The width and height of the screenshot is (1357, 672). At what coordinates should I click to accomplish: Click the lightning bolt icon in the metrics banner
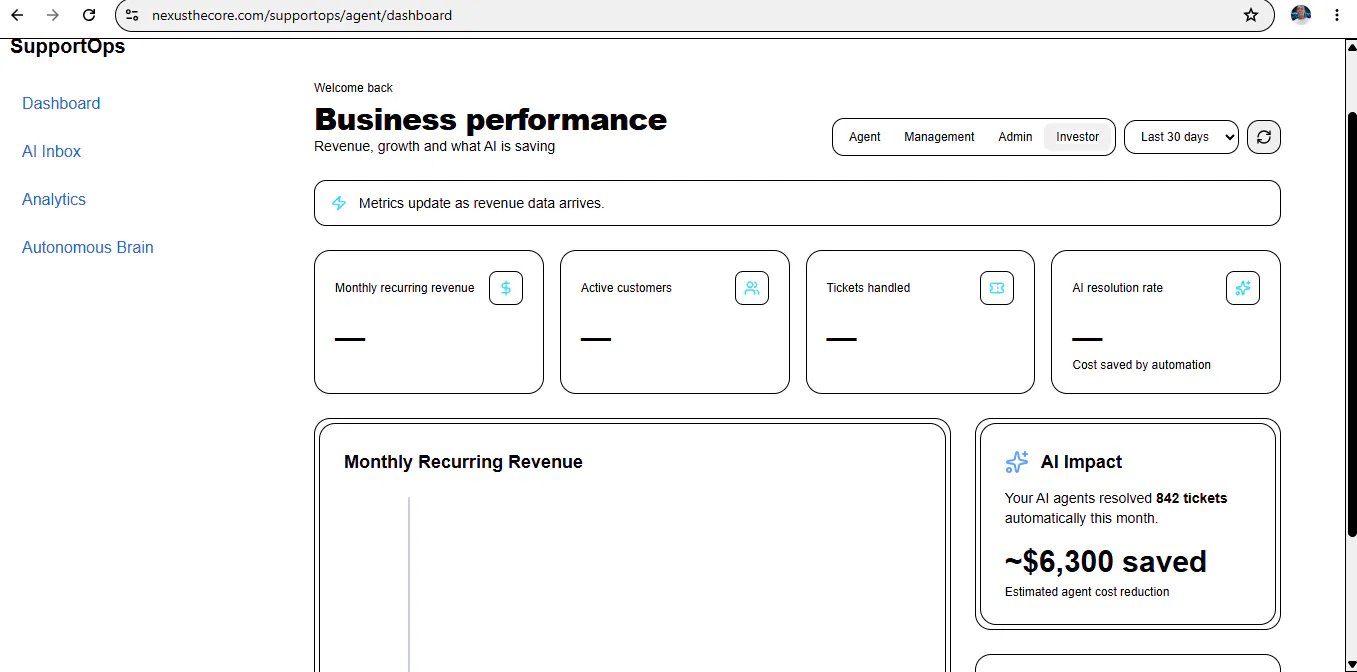pyautogui.click(x=339, y=203)
